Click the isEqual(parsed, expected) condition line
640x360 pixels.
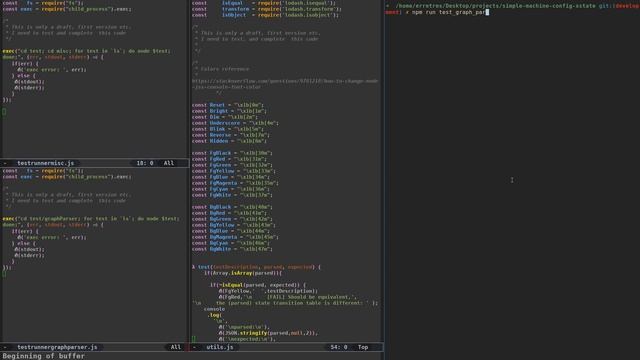tap(258, 285)
